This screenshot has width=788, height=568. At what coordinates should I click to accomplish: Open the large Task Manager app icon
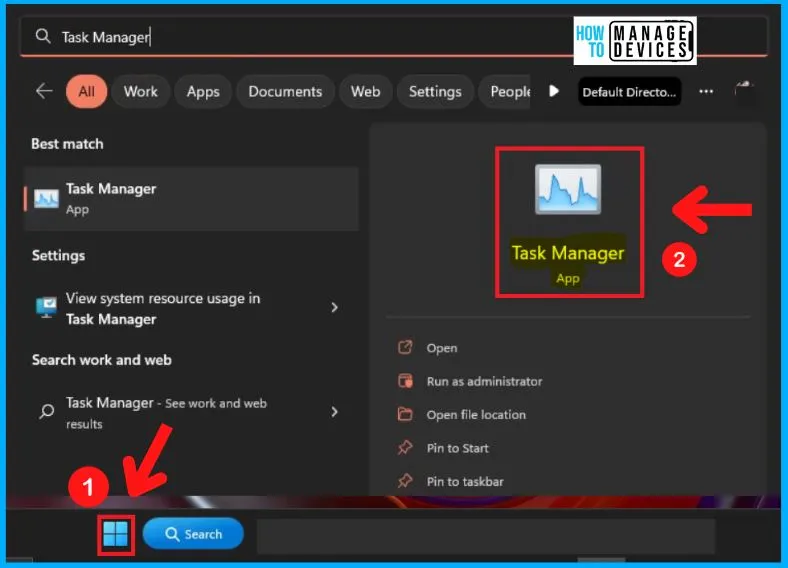(x=568, y=190)
